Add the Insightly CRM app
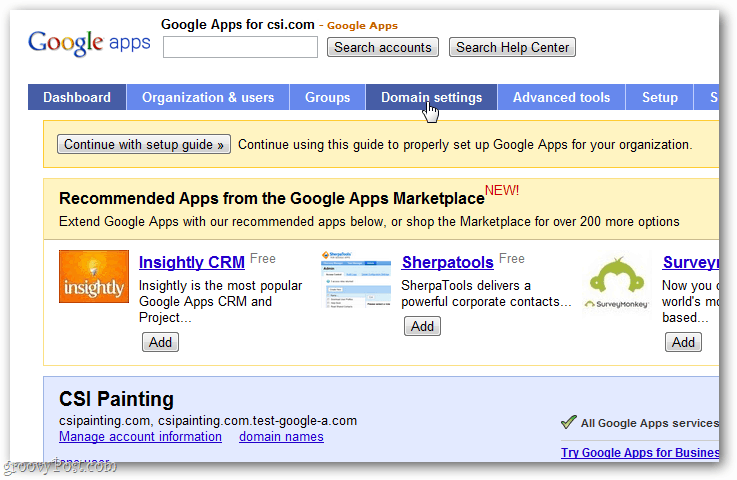Viewport: 737px width, 480px height. [160, 342]
